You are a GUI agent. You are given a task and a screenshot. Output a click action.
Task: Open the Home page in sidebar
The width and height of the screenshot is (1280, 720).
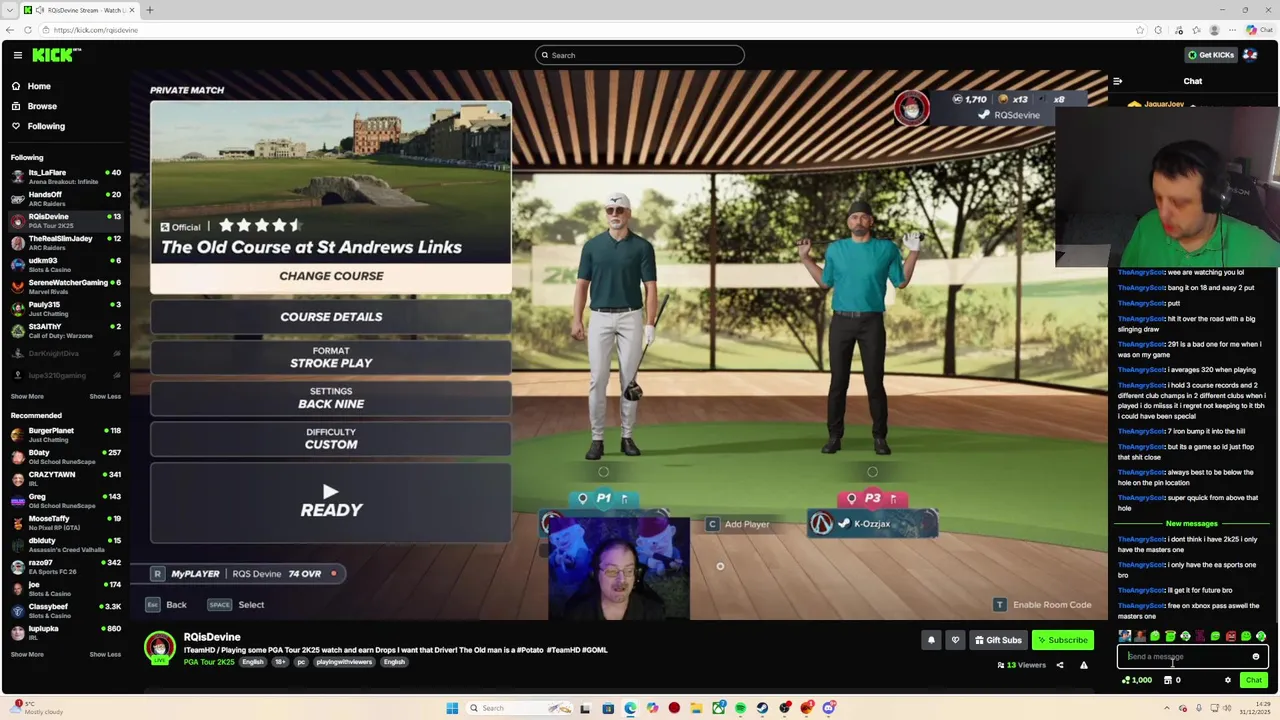point(39,86)
